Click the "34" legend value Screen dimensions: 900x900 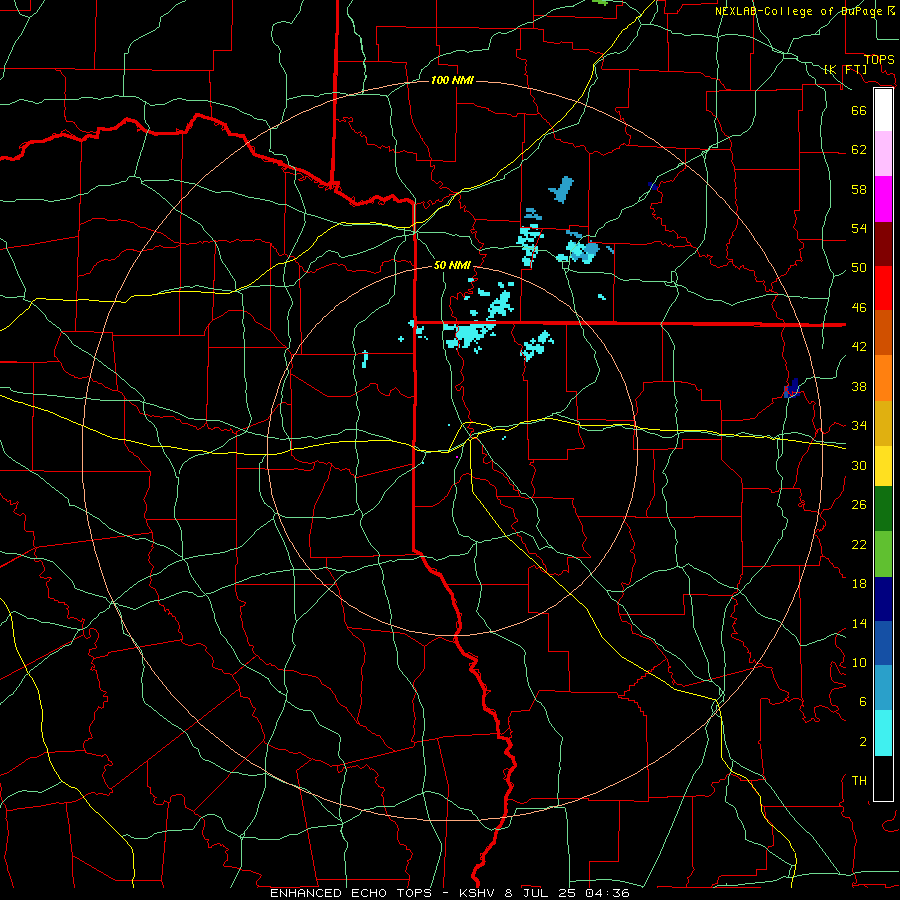[x=859, y=426]
